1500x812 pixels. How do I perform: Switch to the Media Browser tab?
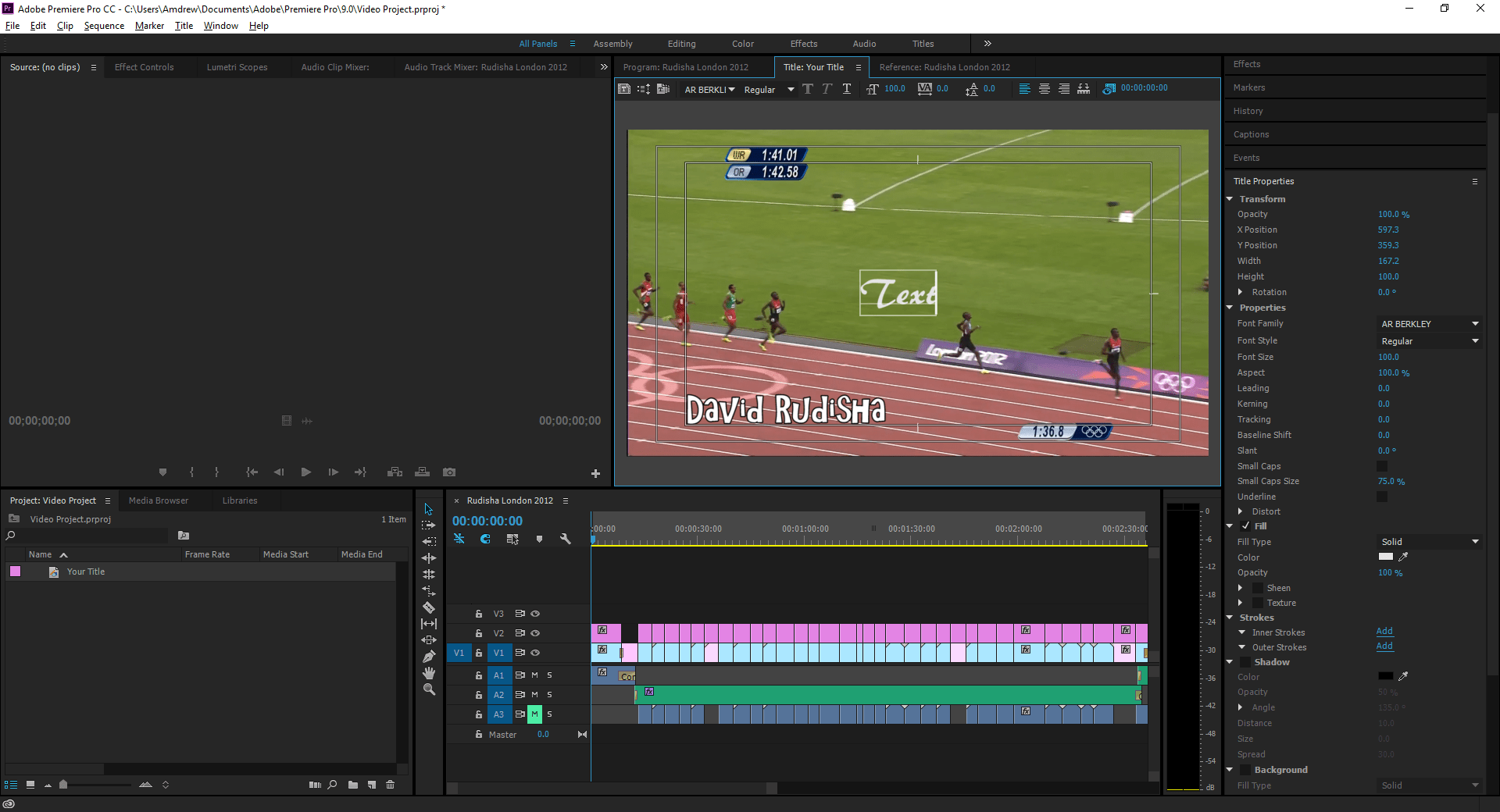click(x=159, y=500)
